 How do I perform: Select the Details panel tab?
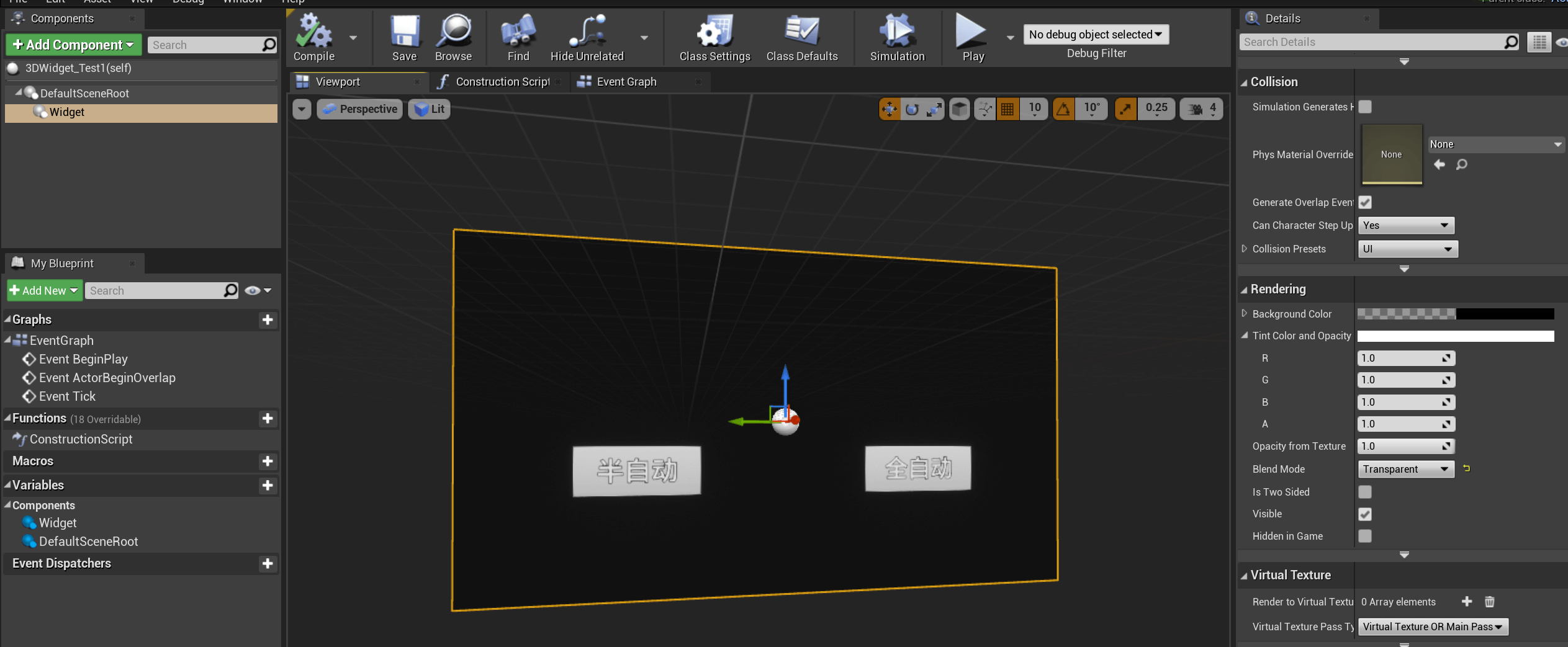(1309, 19)
